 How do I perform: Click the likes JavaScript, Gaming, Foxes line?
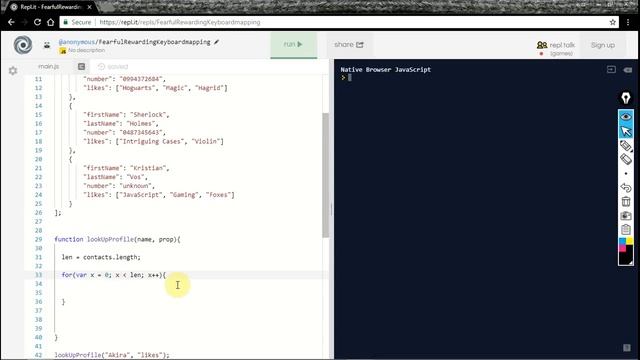[x=159, y=195]
